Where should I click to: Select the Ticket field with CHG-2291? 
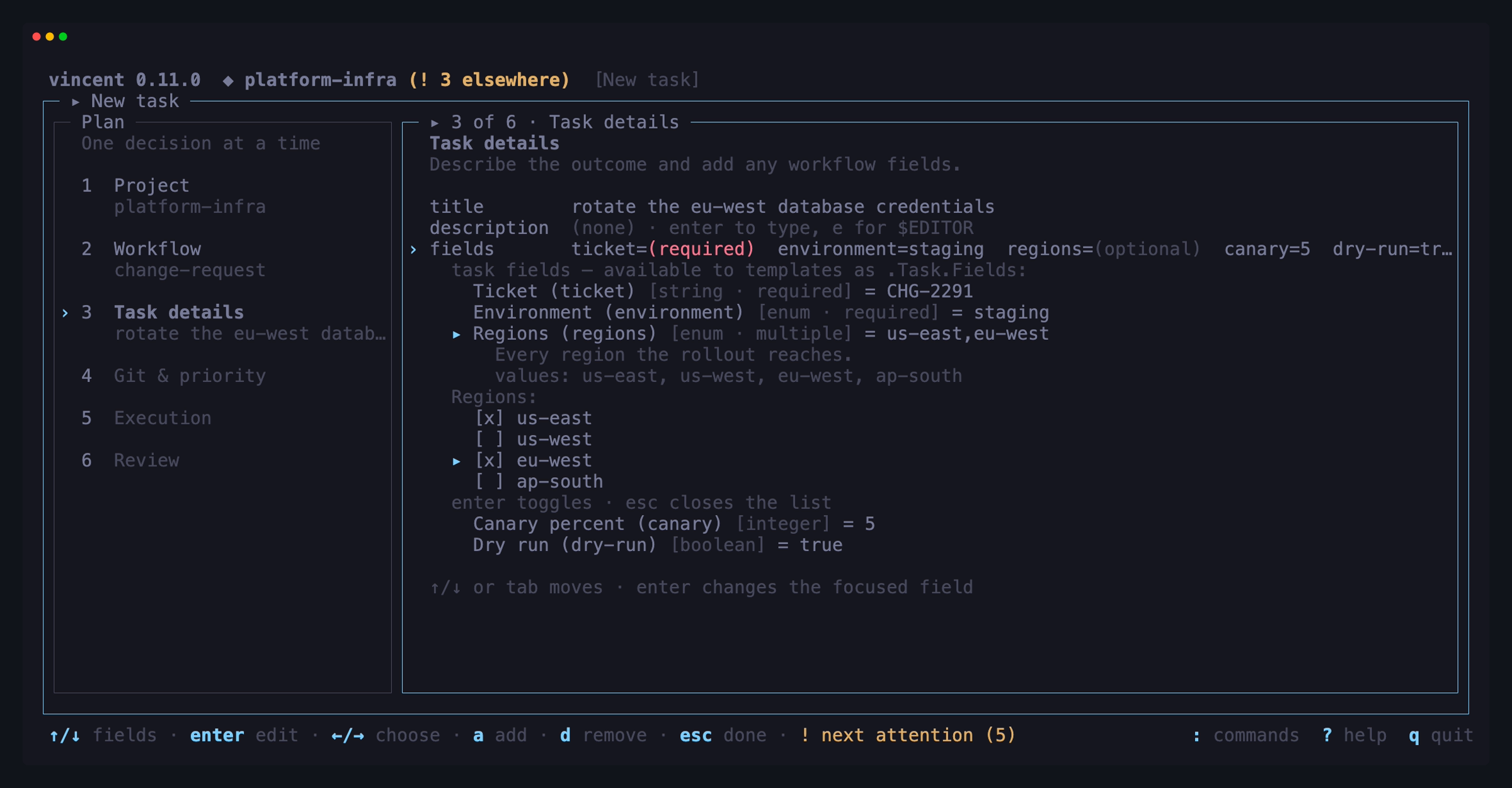tap(723, 291)
